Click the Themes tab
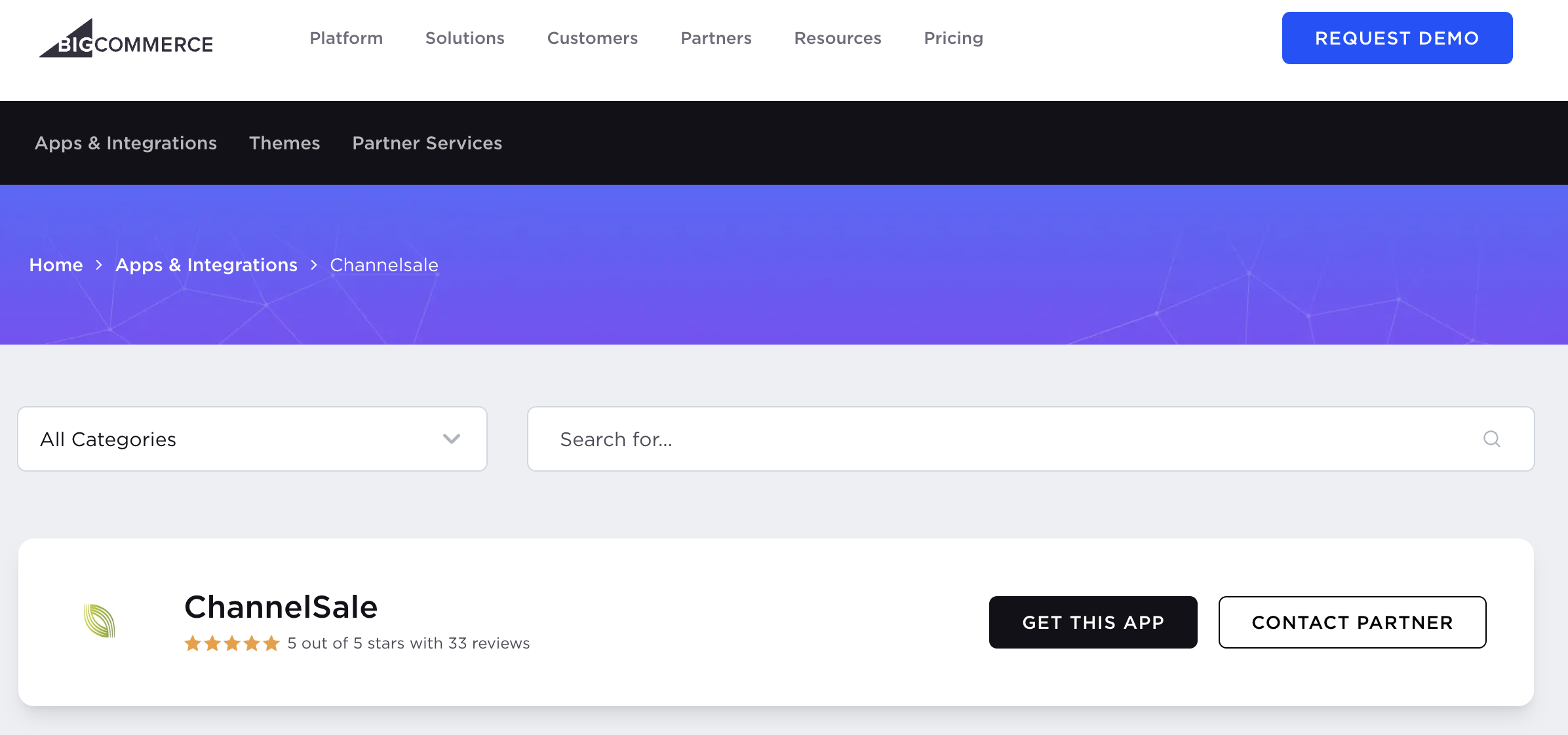 [x=285, y=143]
